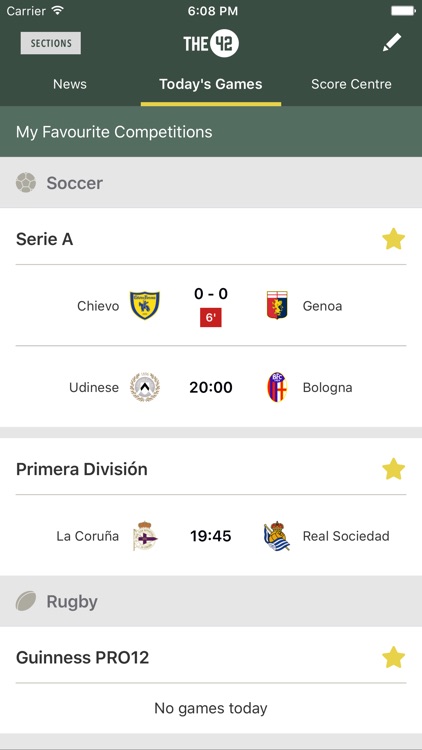Tap the Chievo team crest
The height and width of the screenshot is (750, 422).
pos(144,306)
